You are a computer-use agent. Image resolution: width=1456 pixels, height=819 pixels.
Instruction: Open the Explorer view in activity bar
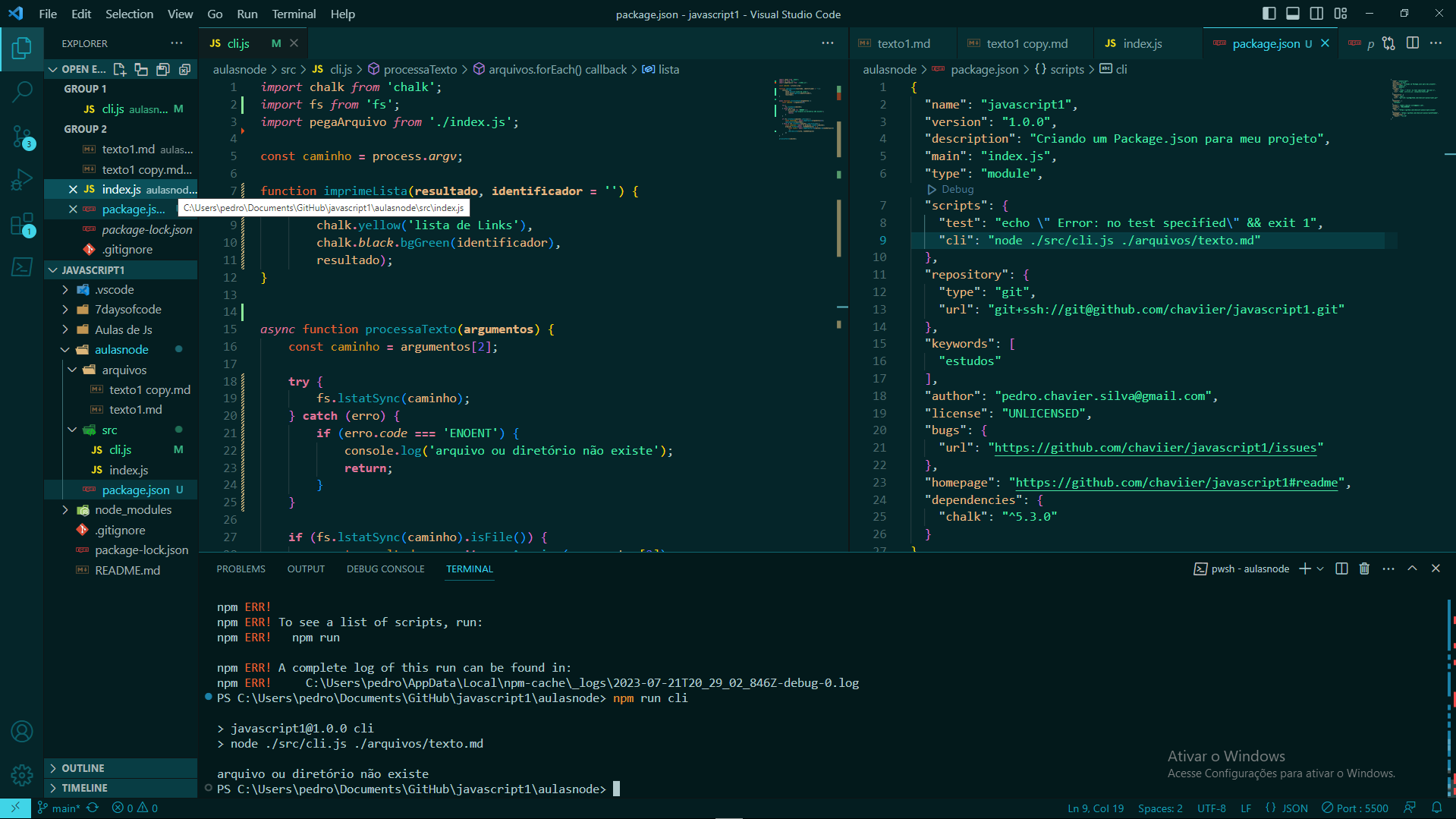pyautogui.click(x=22, y=49)
